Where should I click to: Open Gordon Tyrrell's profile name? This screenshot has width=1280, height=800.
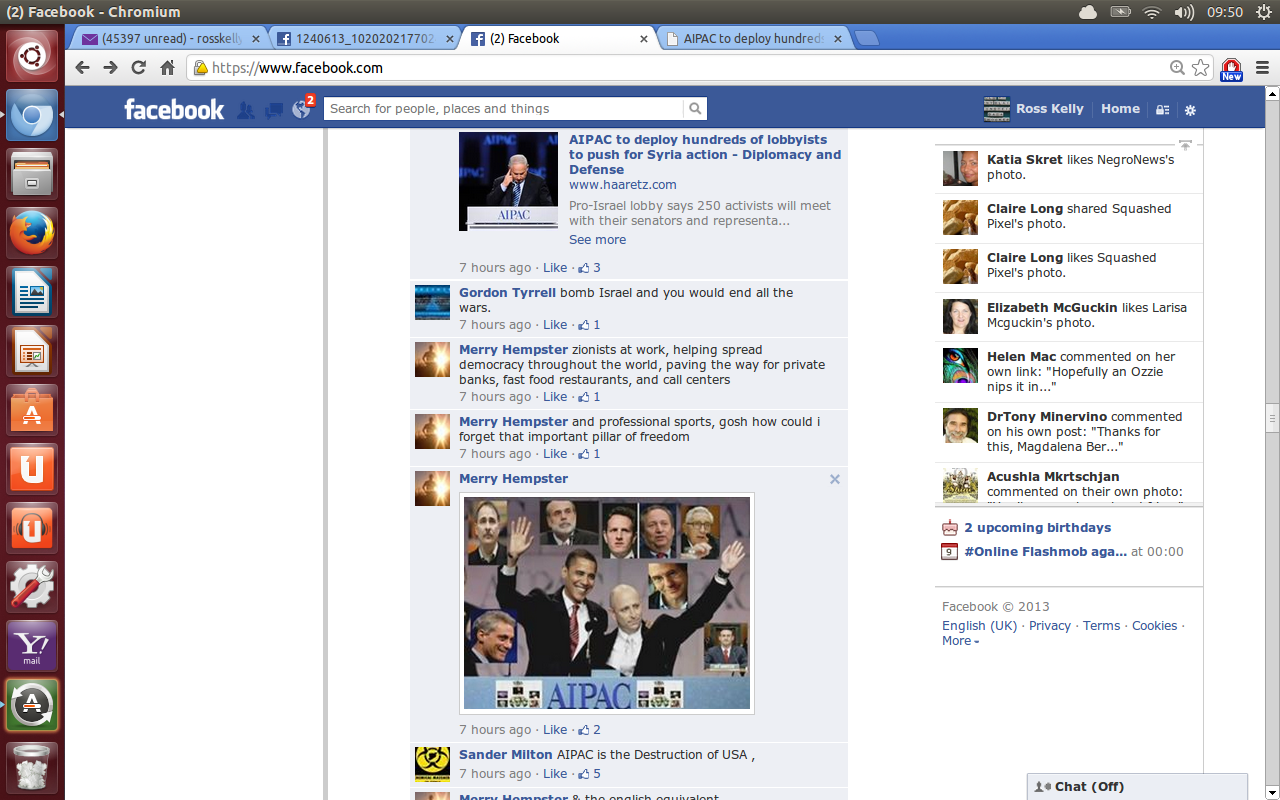point(507,293)
